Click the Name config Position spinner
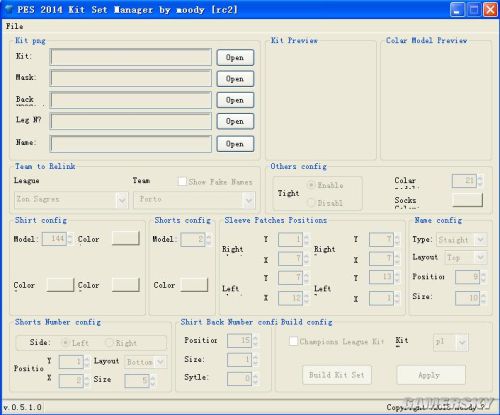The height and width of the screenshot is (415, 500). [470, 277]
